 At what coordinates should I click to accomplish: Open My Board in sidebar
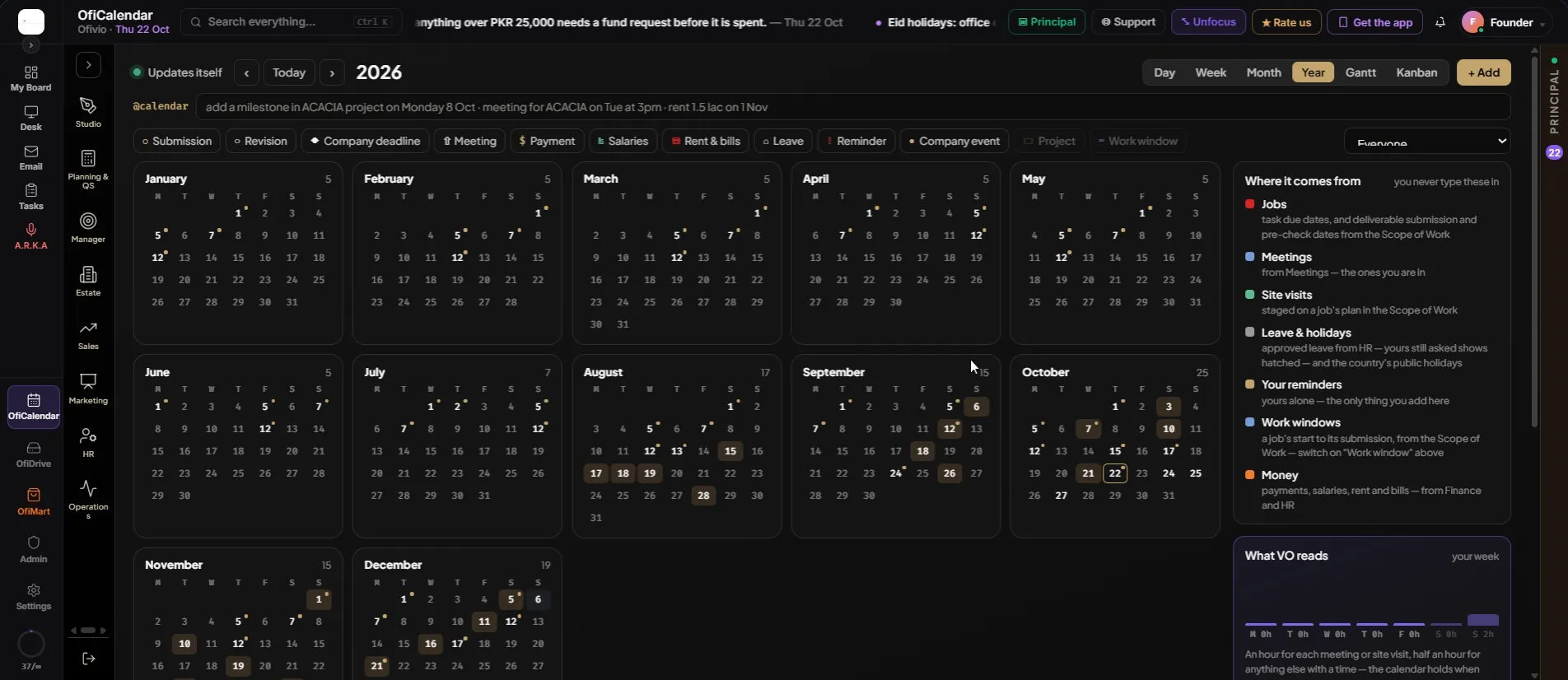tap(31, 79)
